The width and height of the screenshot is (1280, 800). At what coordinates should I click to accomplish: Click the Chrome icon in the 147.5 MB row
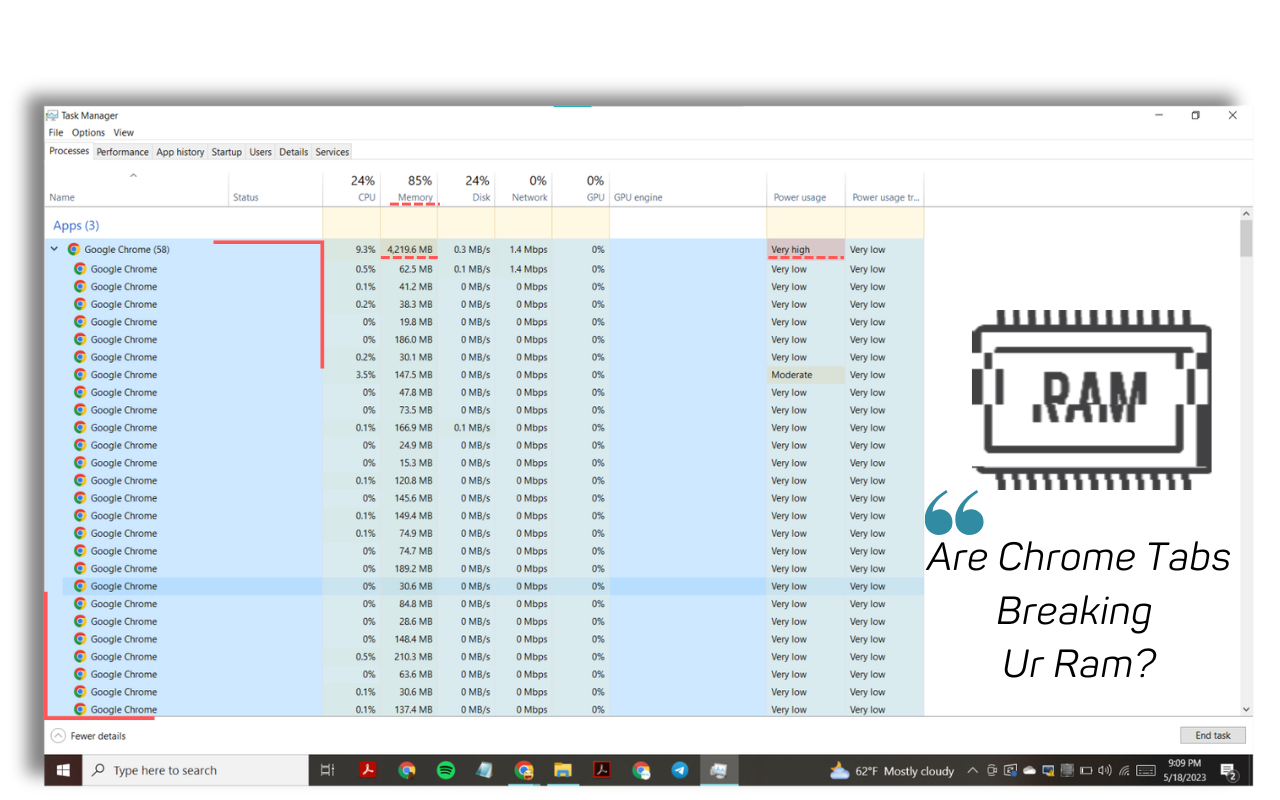[80, 375]
